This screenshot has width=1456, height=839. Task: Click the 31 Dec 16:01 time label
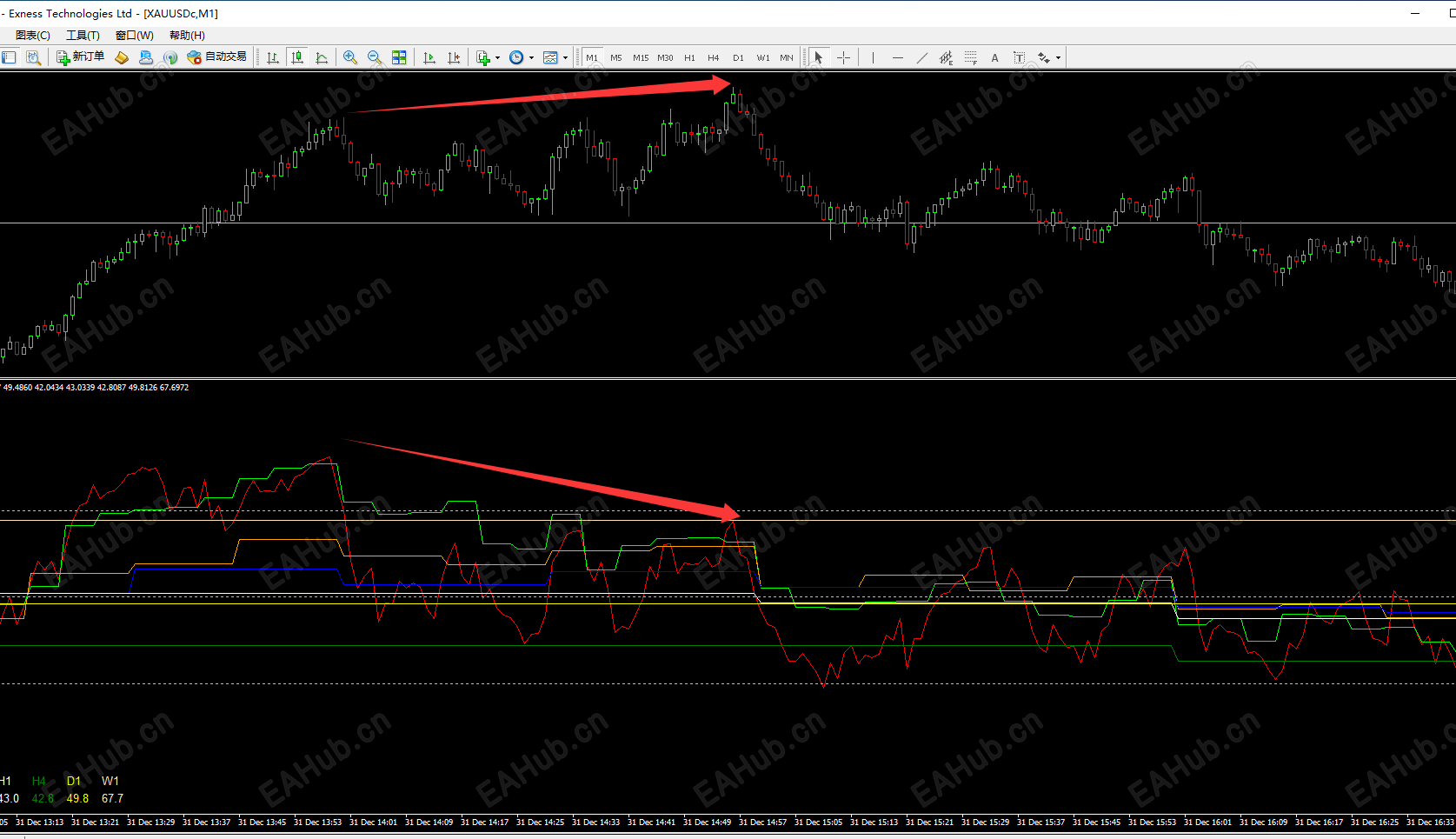1207,822
